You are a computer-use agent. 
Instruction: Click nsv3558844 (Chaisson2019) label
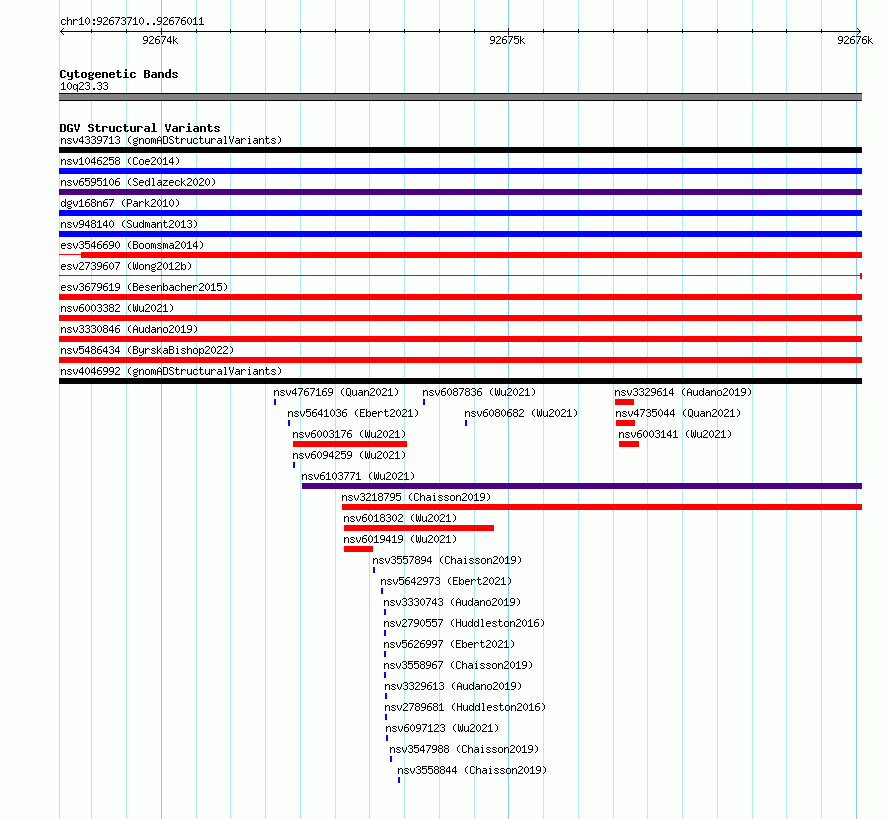click(472, 770)
